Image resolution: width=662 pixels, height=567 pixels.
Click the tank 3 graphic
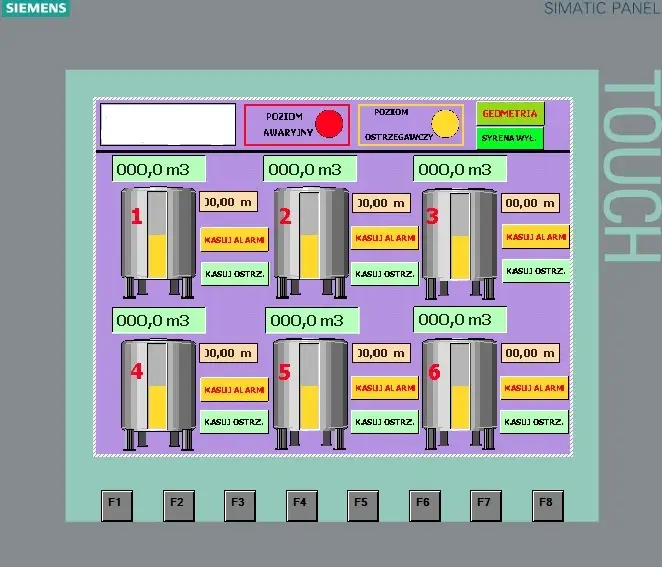pos(460,244)
